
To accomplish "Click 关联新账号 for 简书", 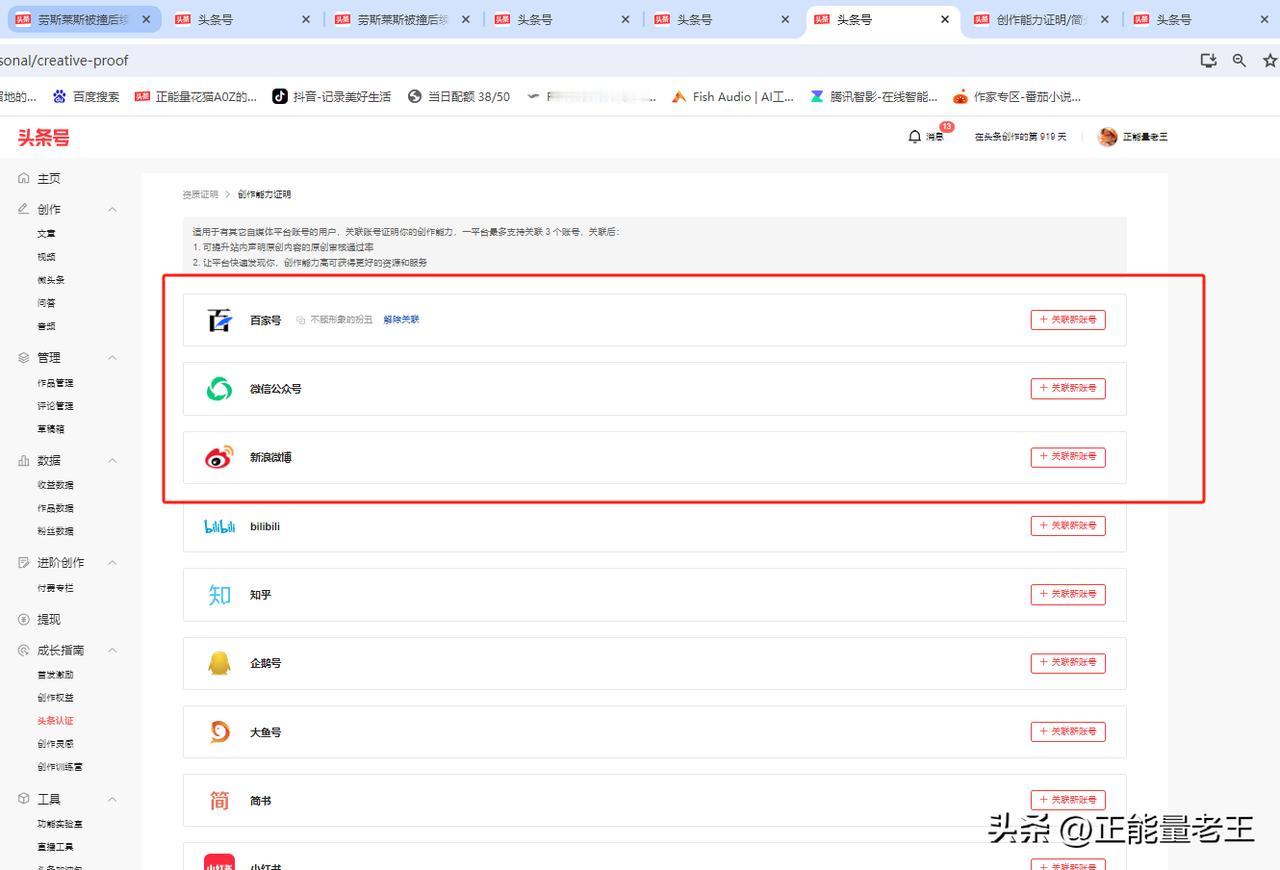I will click(1068, 800).
